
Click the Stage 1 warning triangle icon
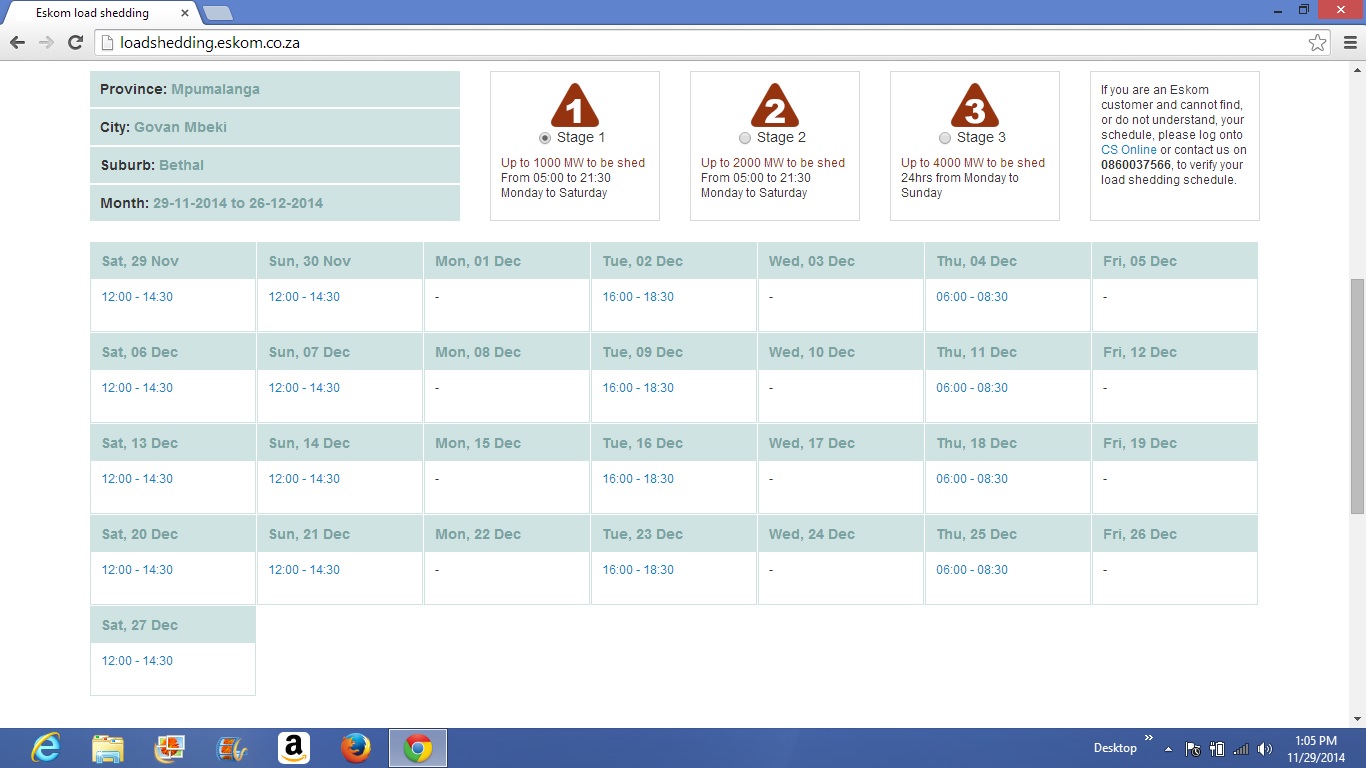(x=575, y=105)
